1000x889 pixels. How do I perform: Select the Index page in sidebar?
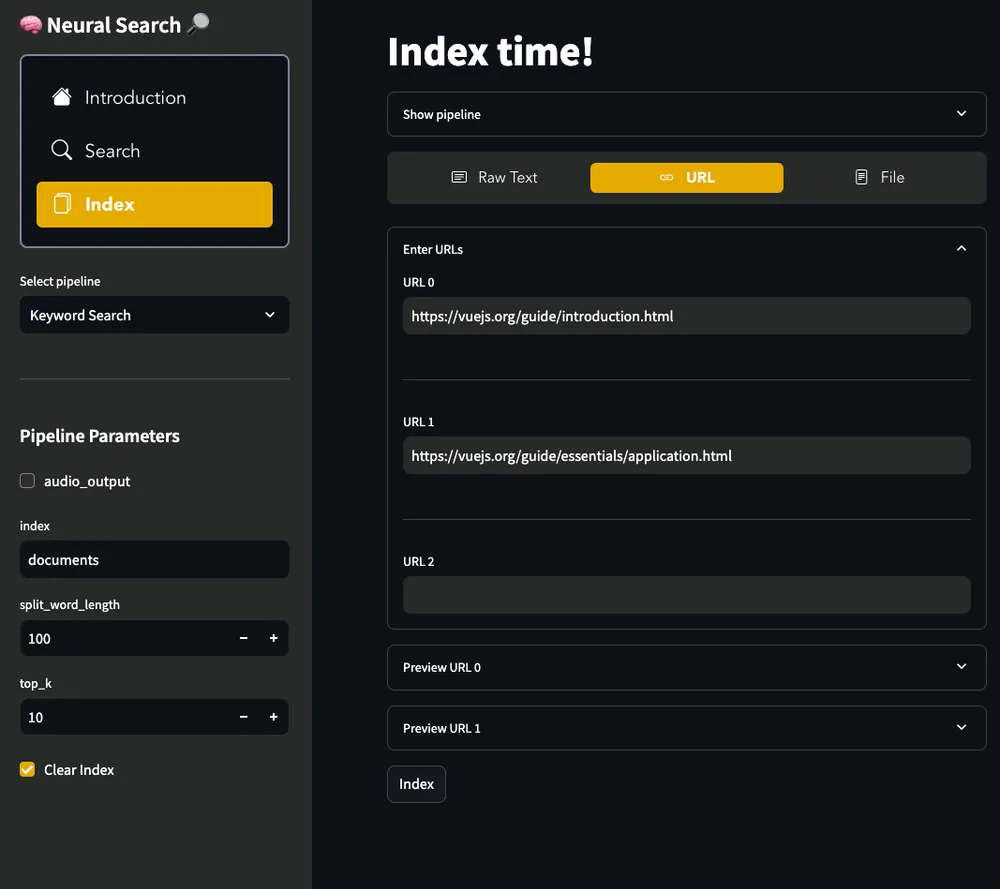coord(154,205)
